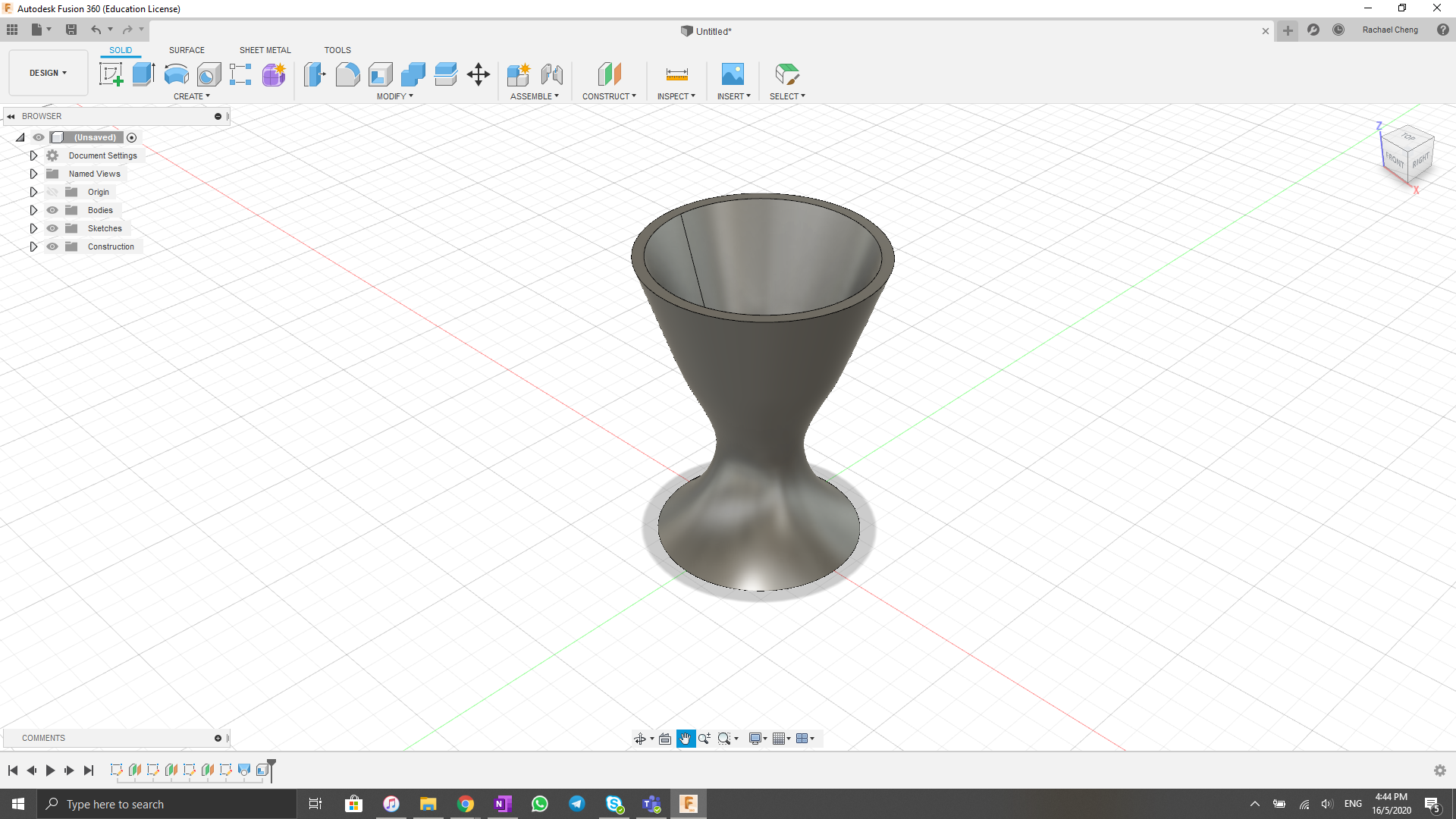Select the Hole tool
1456x819 pixels.
(x=209, y=74)
